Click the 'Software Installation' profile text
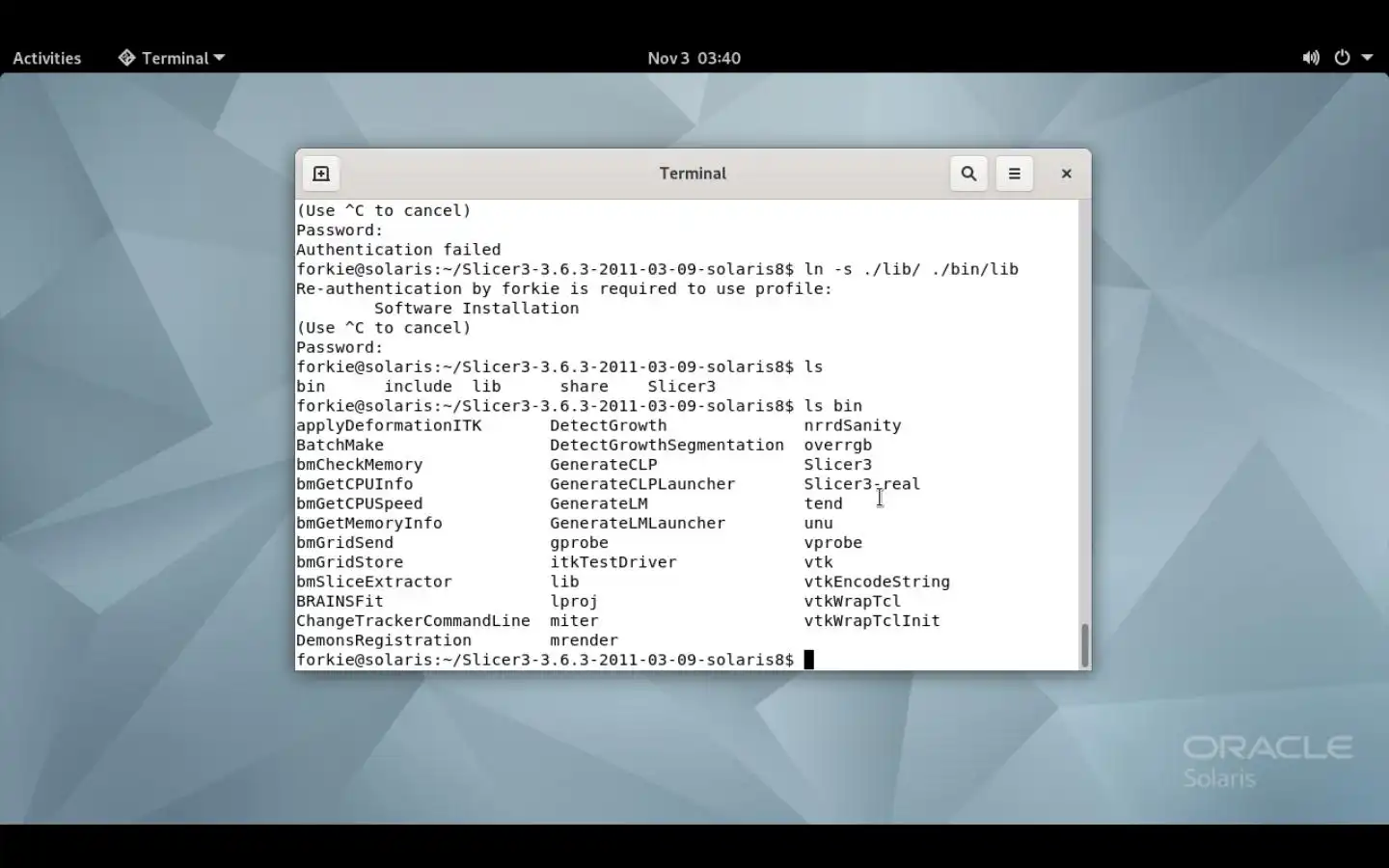This screenshot has height=868, width=1389. [477, 309]
